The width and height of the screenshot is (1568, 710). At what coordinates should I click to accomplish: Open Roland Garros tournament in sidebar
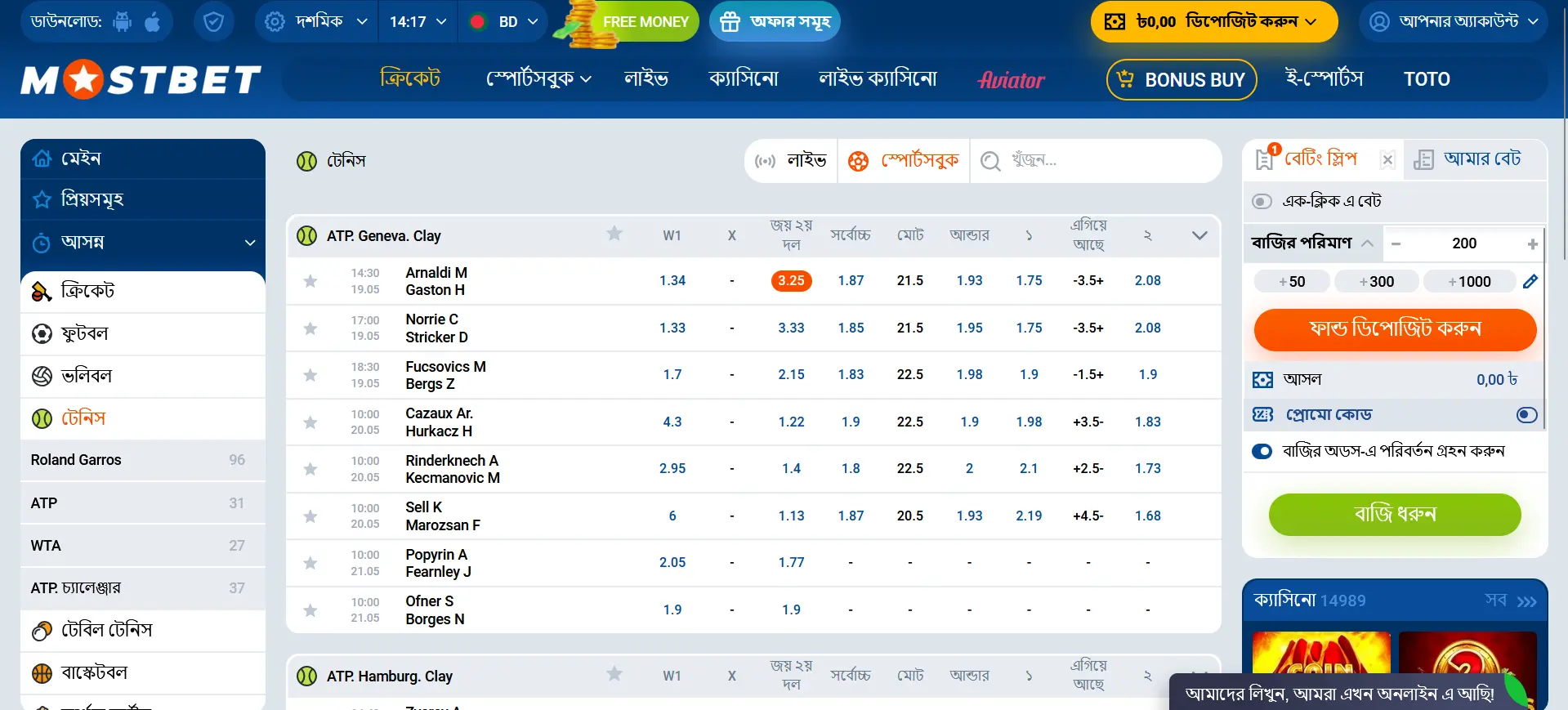[x=143, y=460]
